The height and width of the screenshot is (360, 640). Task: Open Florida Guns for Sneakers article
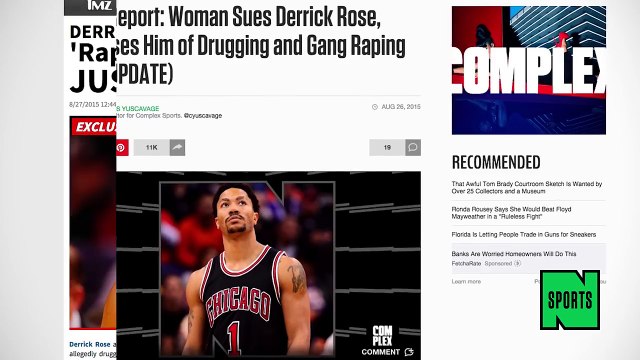[x=524, y=234]
